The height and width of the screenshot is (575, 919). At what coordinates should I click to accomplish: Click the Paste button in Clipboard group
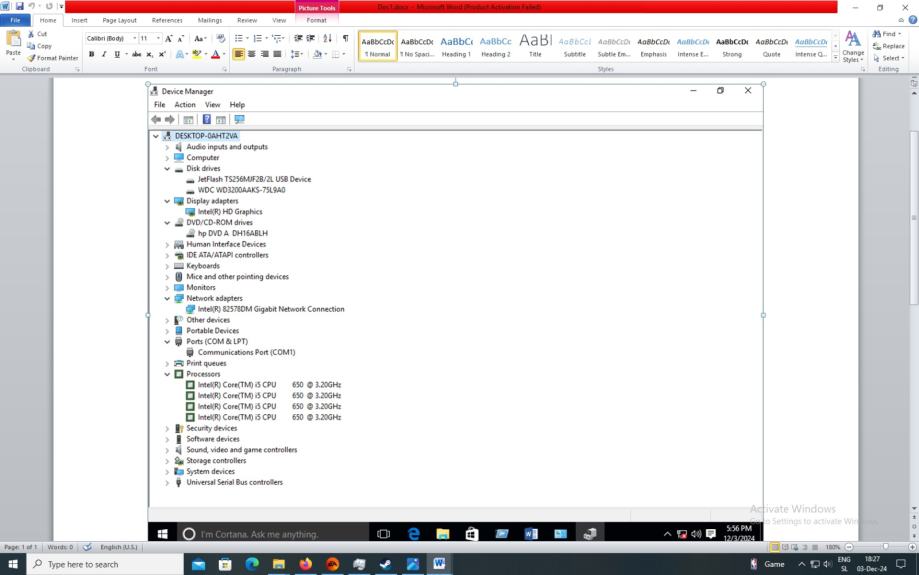point(13,43)
